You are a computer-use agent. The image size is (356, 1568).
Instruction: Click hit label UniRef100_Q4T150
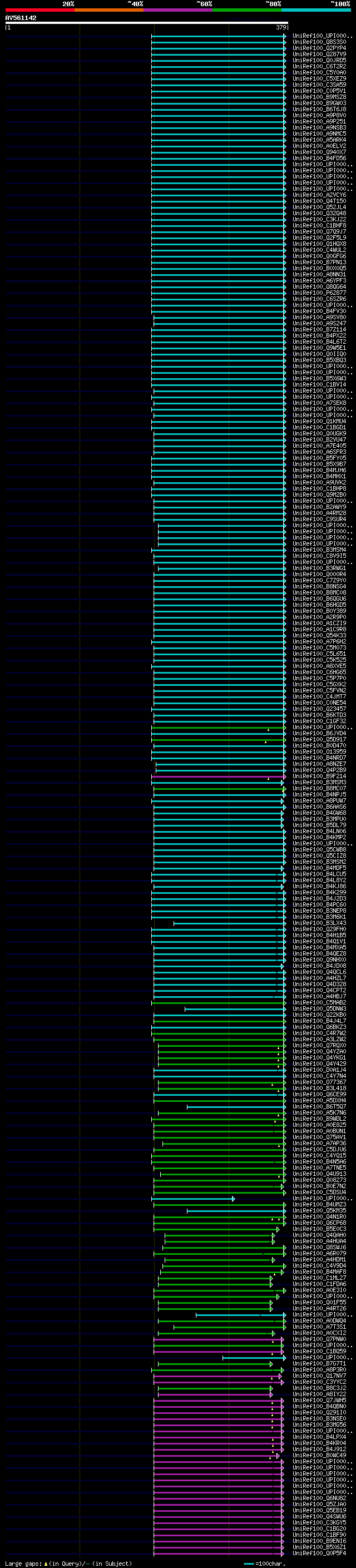[x=319, y=201]
